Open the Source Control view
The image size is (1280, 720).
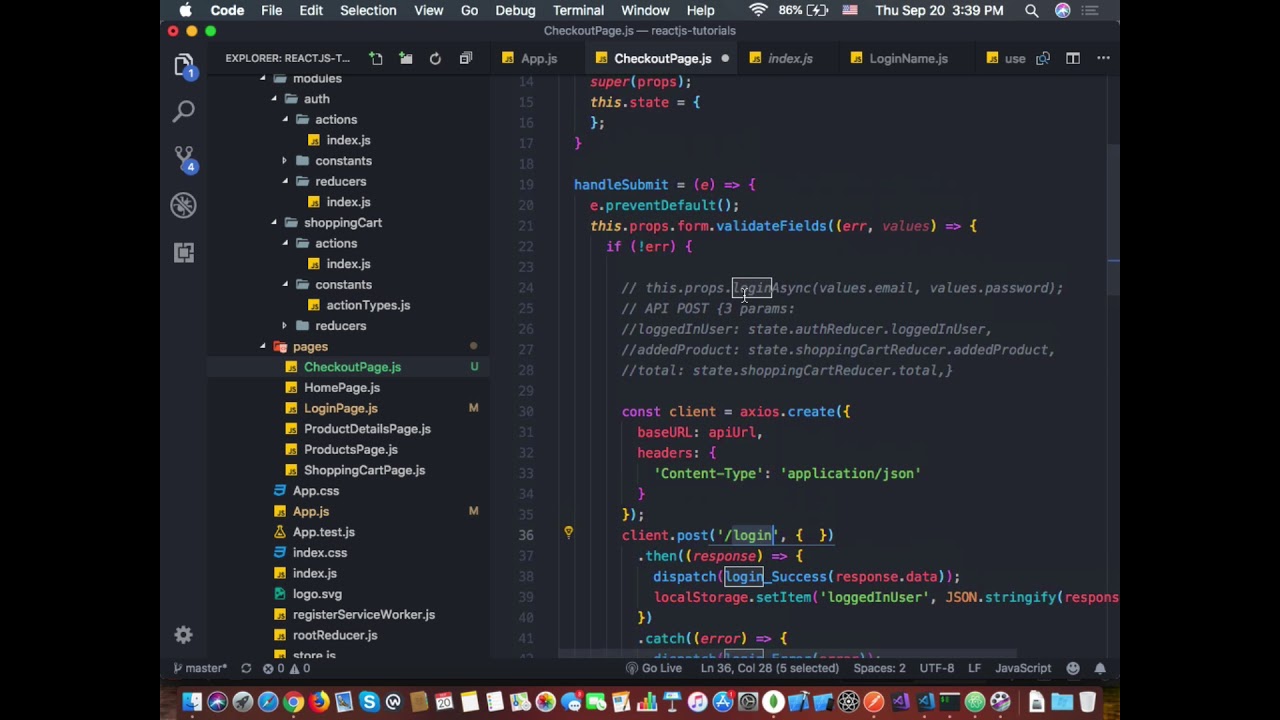point(184,158)
